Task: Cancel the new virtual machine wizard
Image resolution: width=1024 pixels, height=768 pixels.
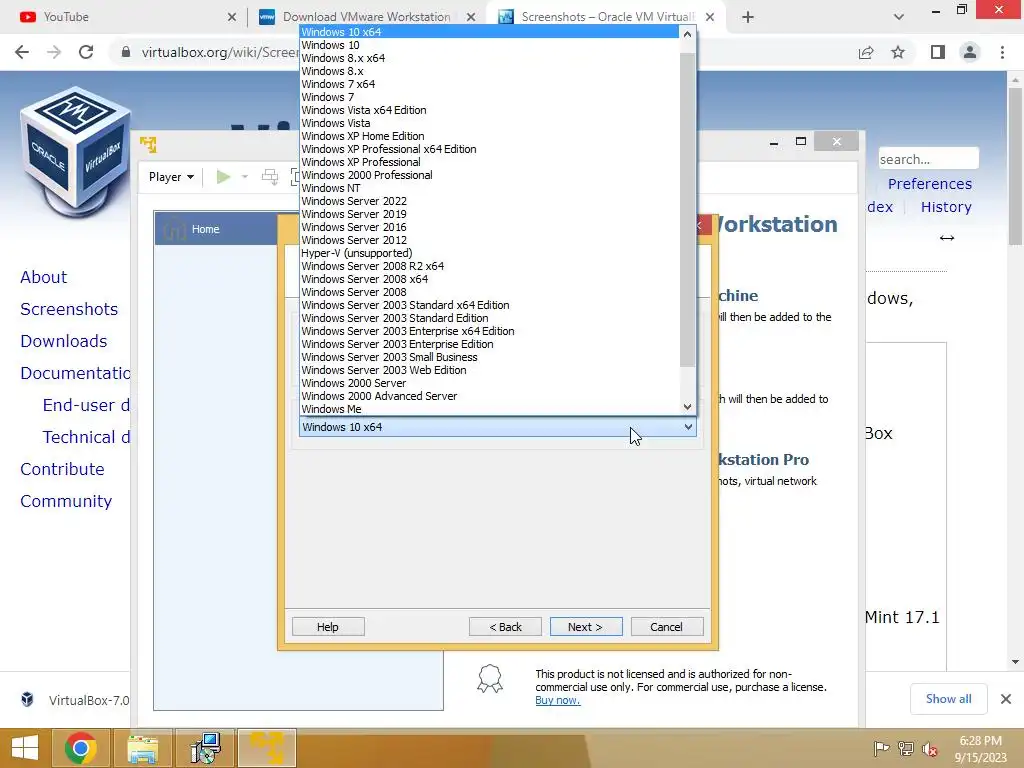Action: click(667, 627)
